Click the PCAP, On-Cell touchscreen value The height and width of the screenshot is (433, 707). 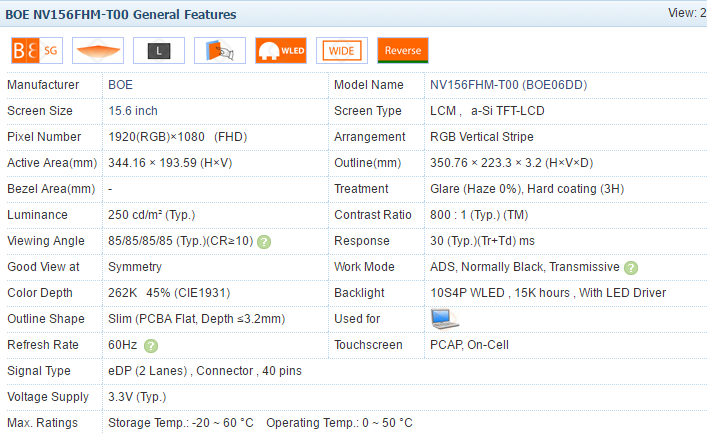(469, 345)
